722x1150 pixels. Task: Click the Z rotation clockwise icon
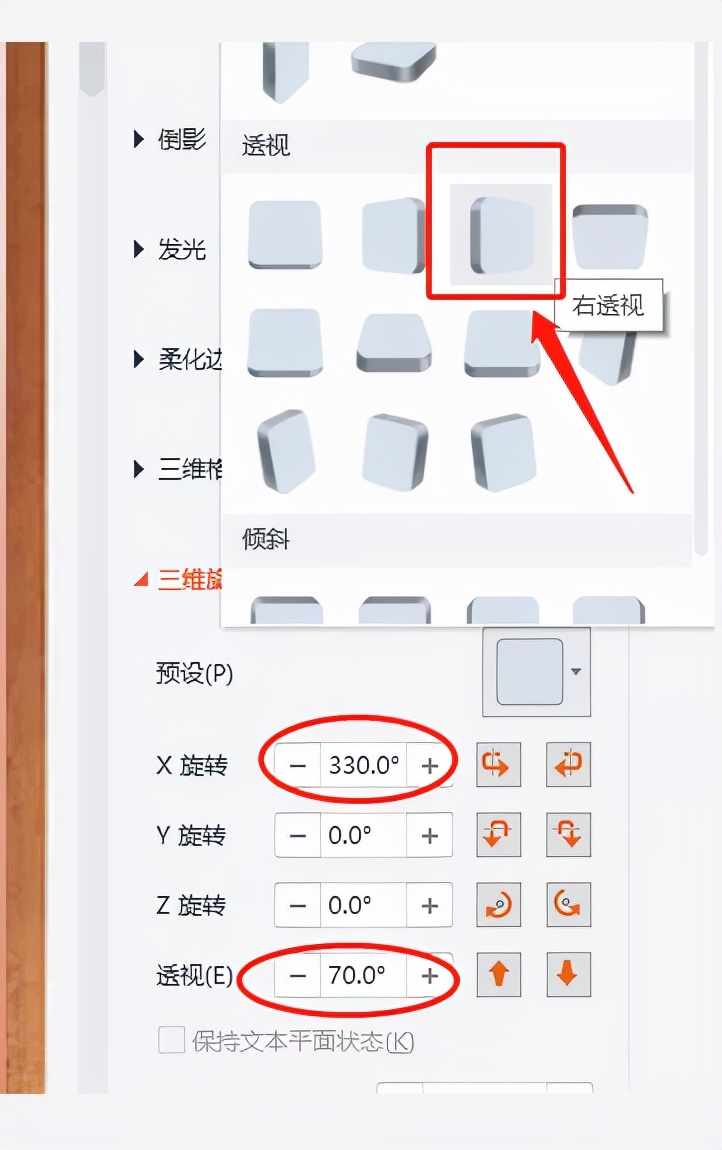498,904
